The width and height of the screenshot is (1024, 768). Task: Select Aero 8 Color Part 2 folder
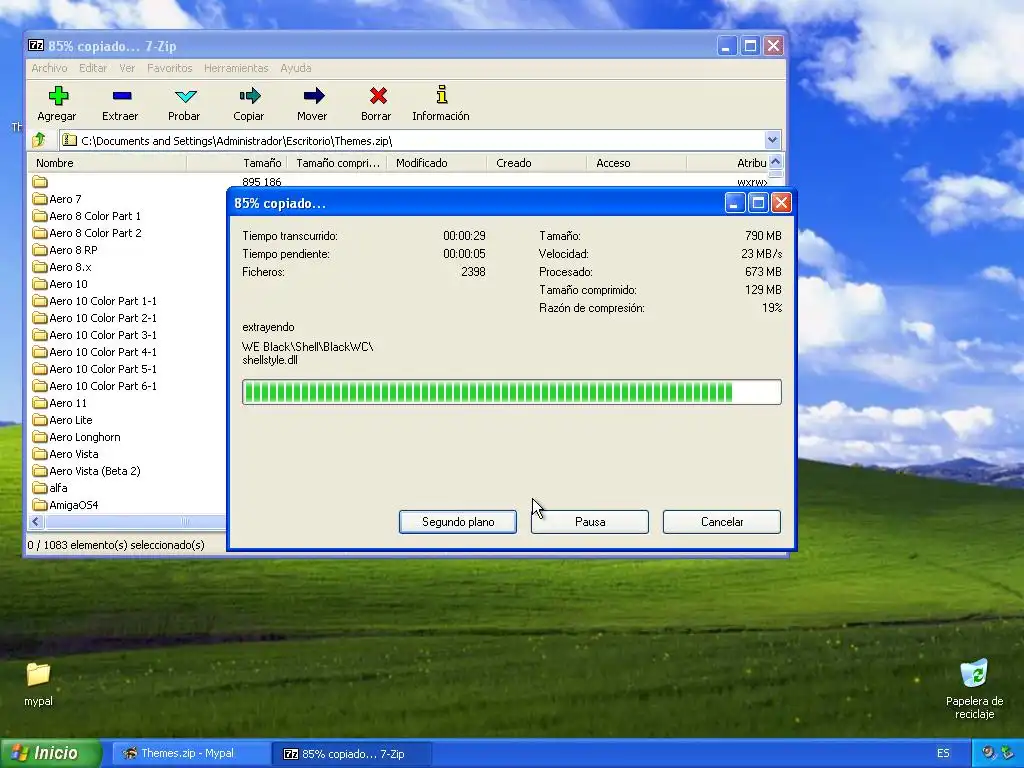pyautogui.click(x=86, y=232)
